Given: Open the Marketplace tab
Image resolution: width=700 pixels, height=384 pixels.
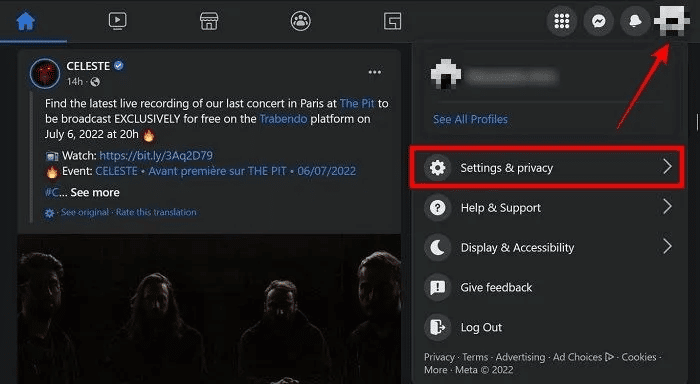Looking at the screenshot, I should tap(209, 21).
